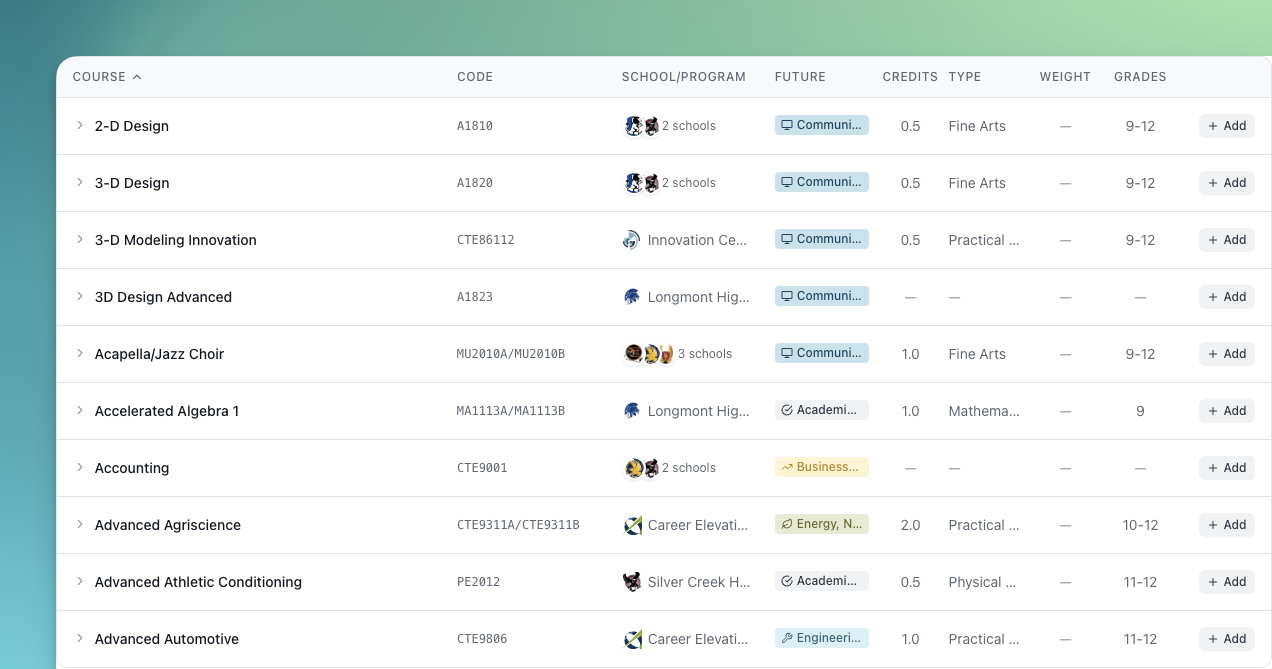Sort courses by the CODE column header
Viewport: 1272px width, 669px height.
tap(475, 76)
